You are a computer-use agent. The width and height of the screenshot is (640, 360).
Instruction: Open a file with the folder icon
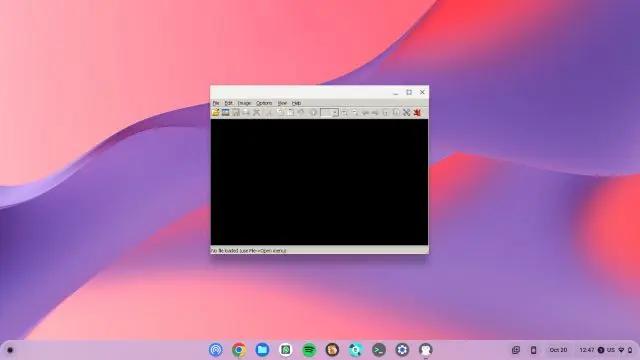[x=216, y=112]
